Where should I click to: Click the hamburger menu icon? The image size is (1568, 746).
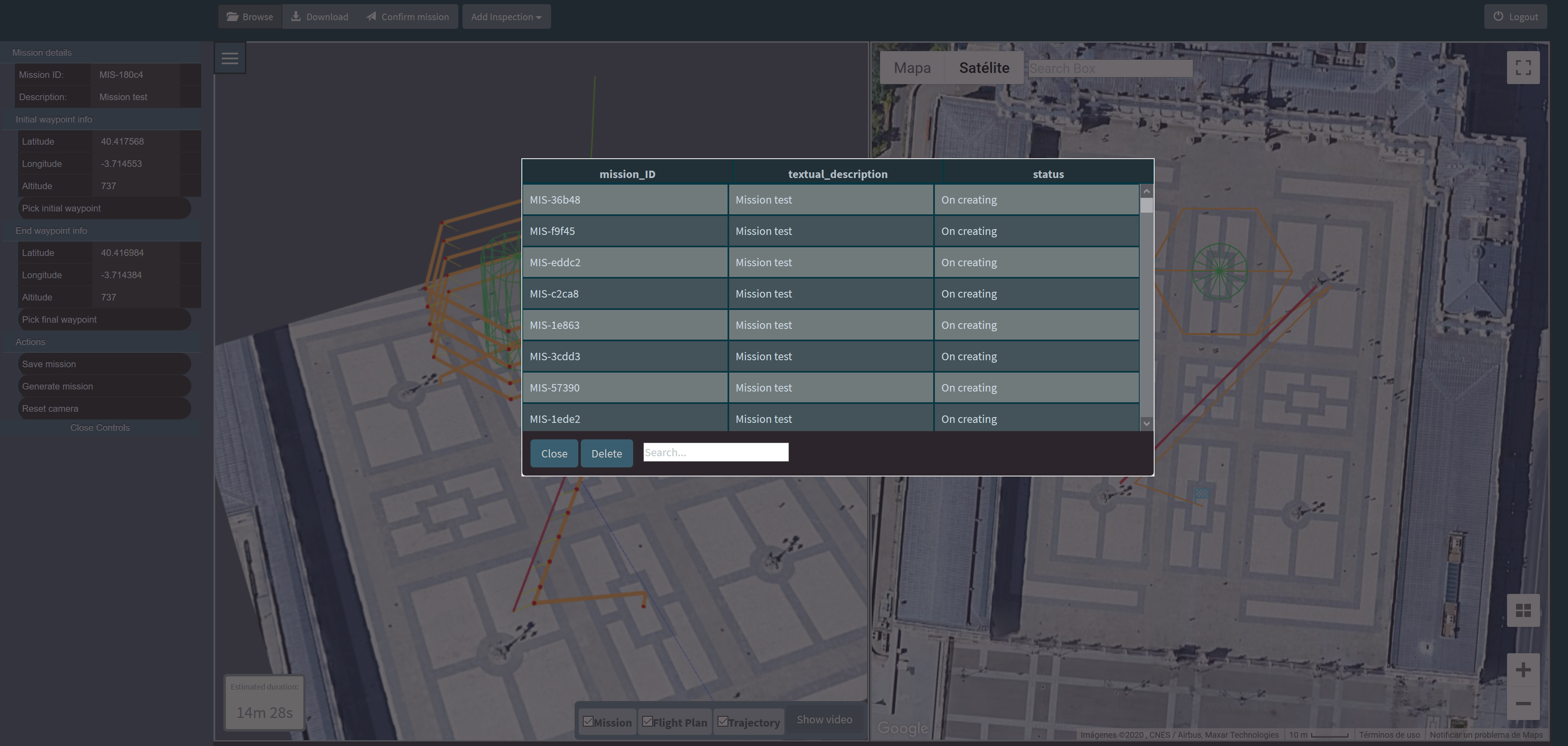coord(230,59)
